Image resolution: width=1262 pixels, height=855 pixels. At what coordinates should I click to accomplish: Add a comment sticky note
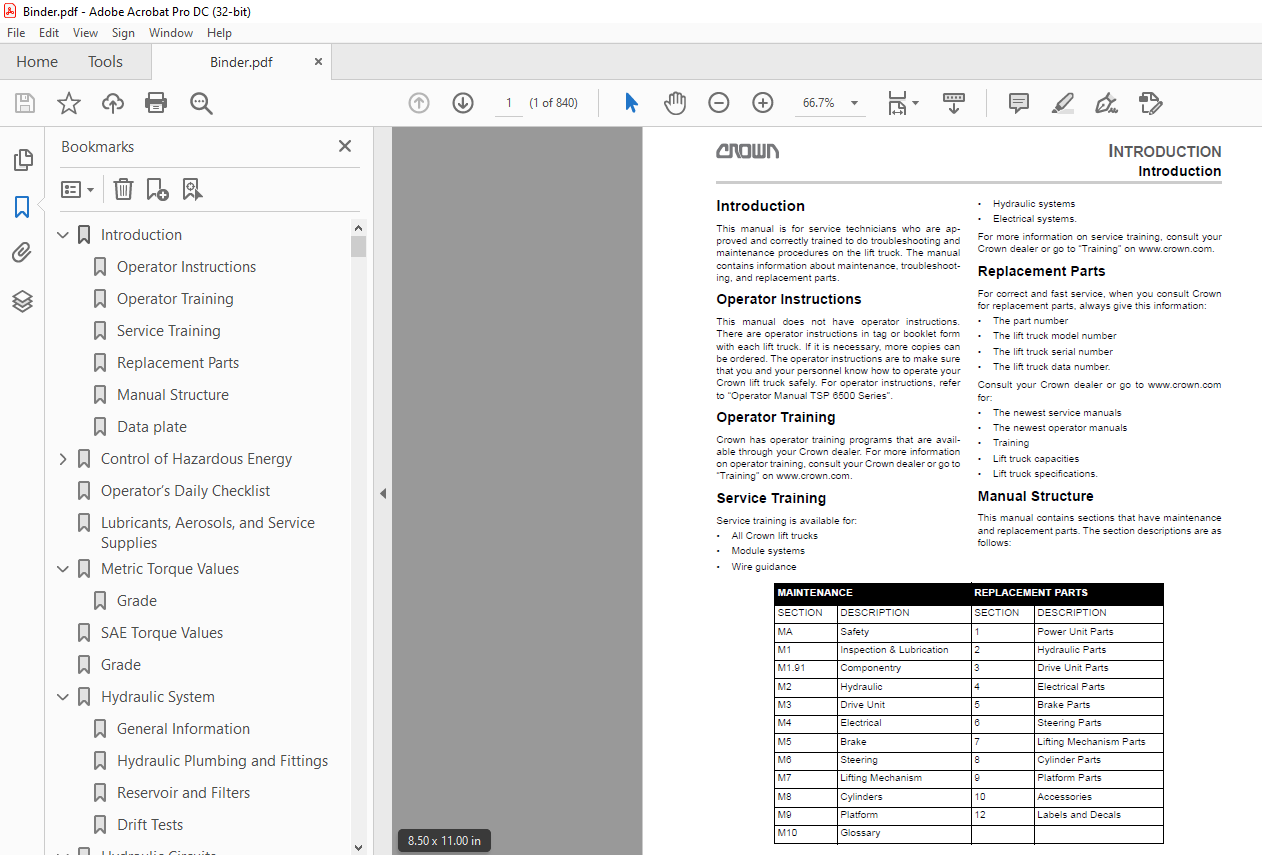pyautogui.click(x=1019, y=103)
